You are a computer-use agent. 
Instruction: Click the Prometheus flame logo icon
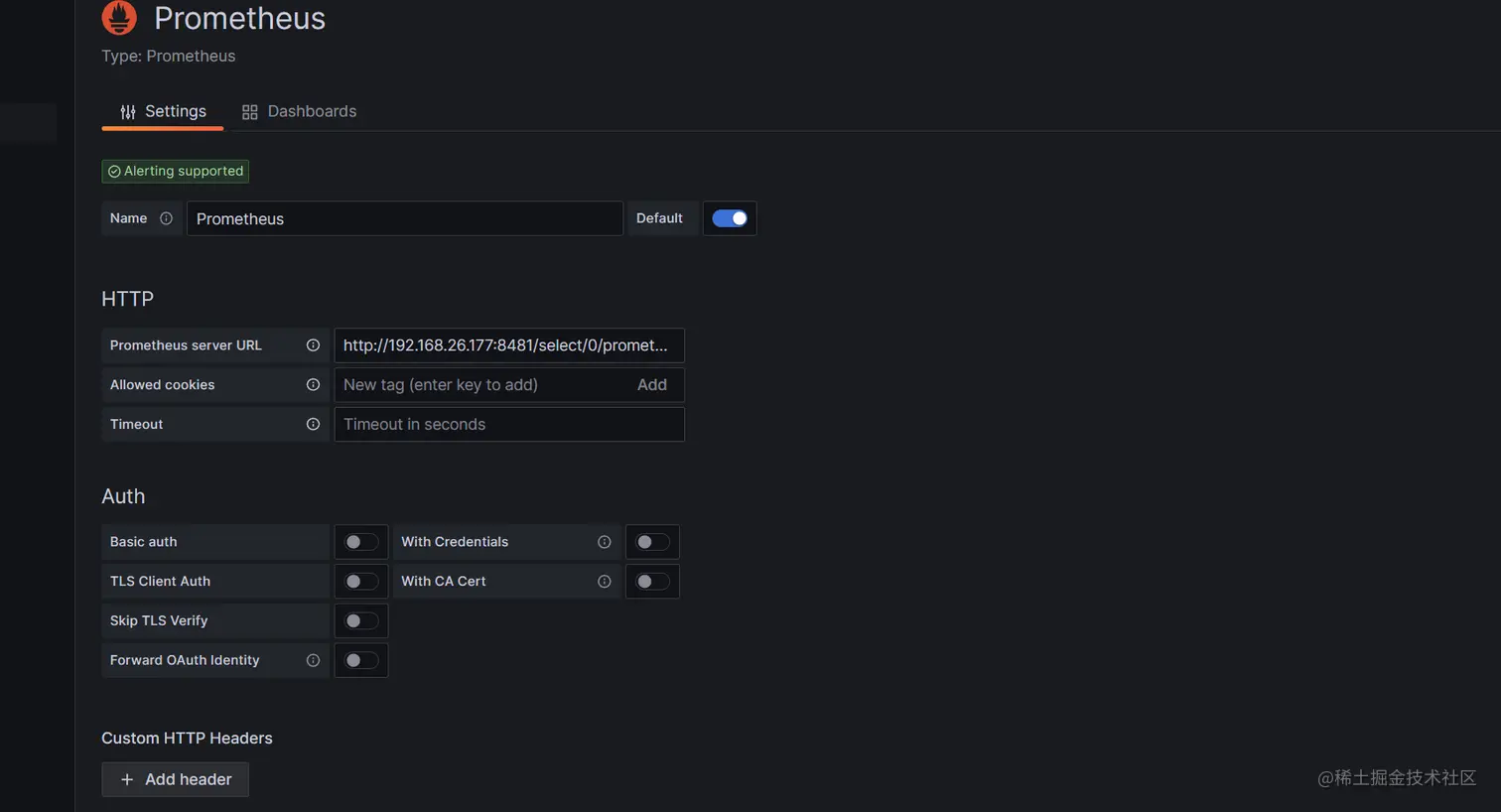(x=119, y=18)
